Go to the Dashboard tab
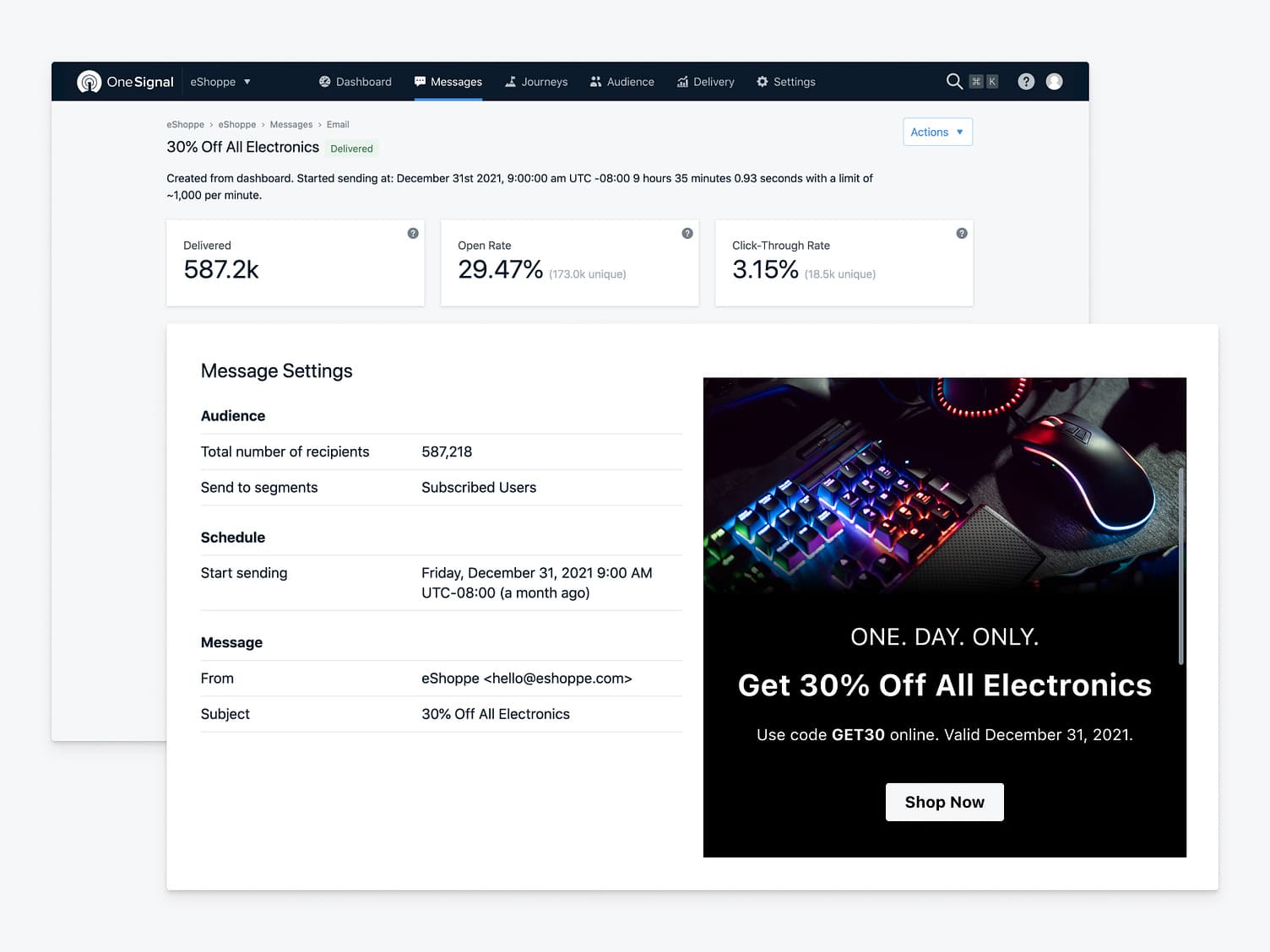This screenshot has width=1270, height=952. (355, 82)
